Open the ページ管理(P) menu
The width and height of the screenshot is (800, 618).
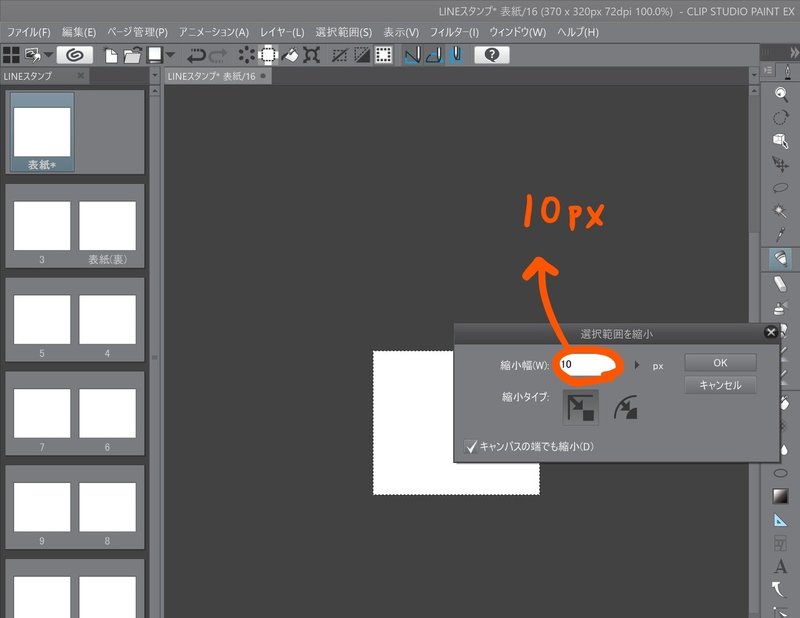click(x=137, y=33)
